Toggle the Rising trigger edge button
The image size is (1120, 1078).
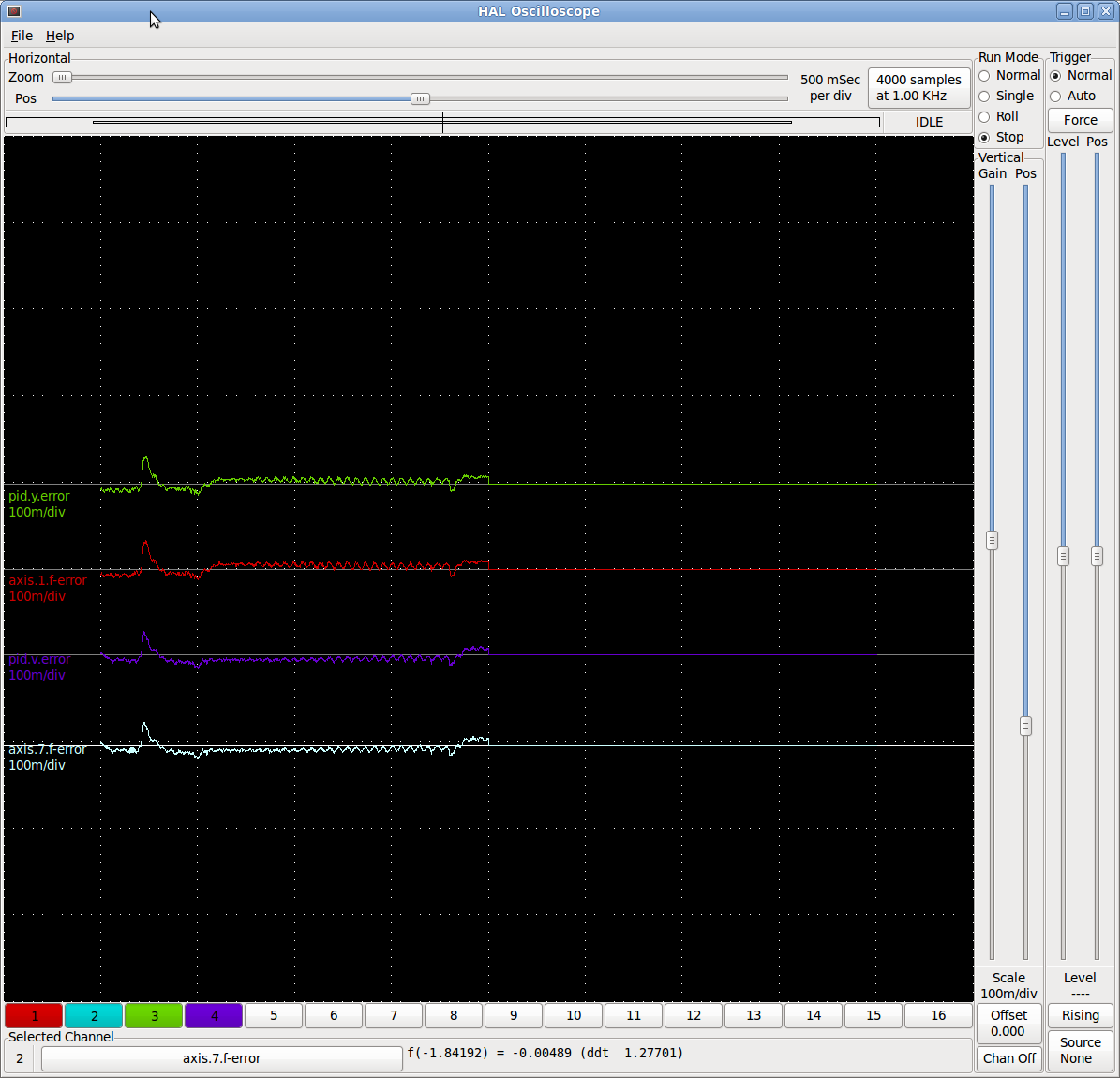coord(1080,1015)
